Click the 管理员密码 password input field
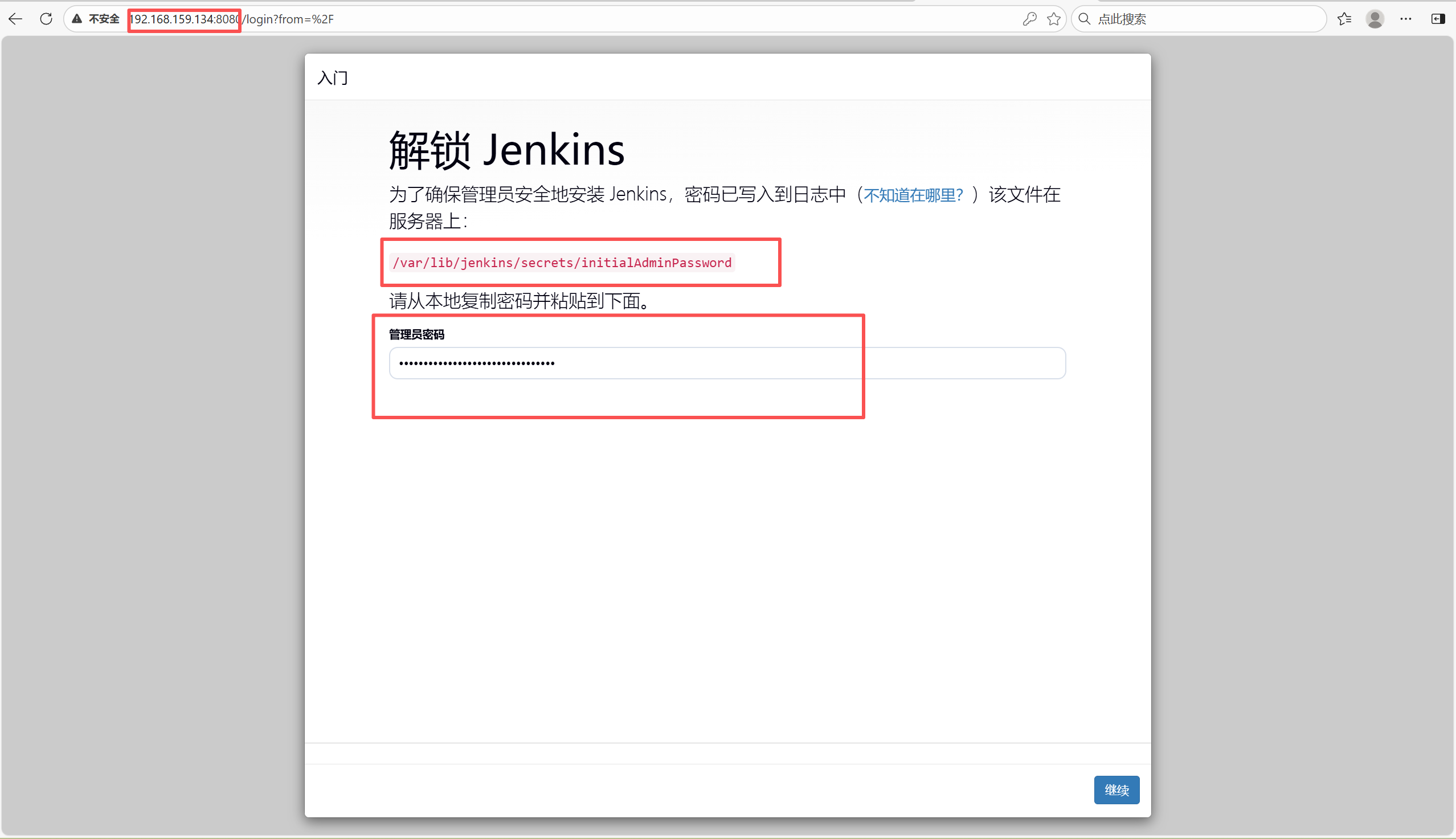 tap(727, 363)
